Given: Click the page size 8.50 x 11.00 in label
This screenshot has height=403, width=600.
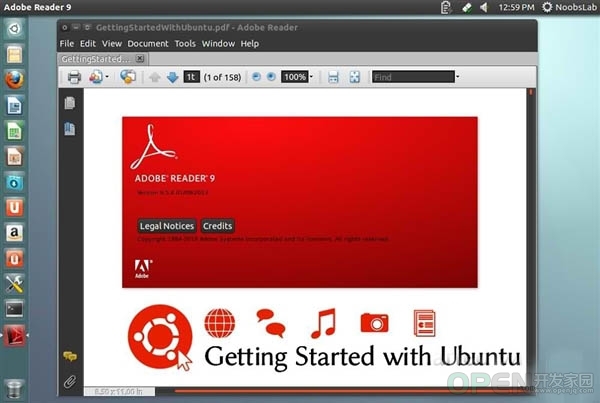Looking at the screenshot, I should pos(119,392).
